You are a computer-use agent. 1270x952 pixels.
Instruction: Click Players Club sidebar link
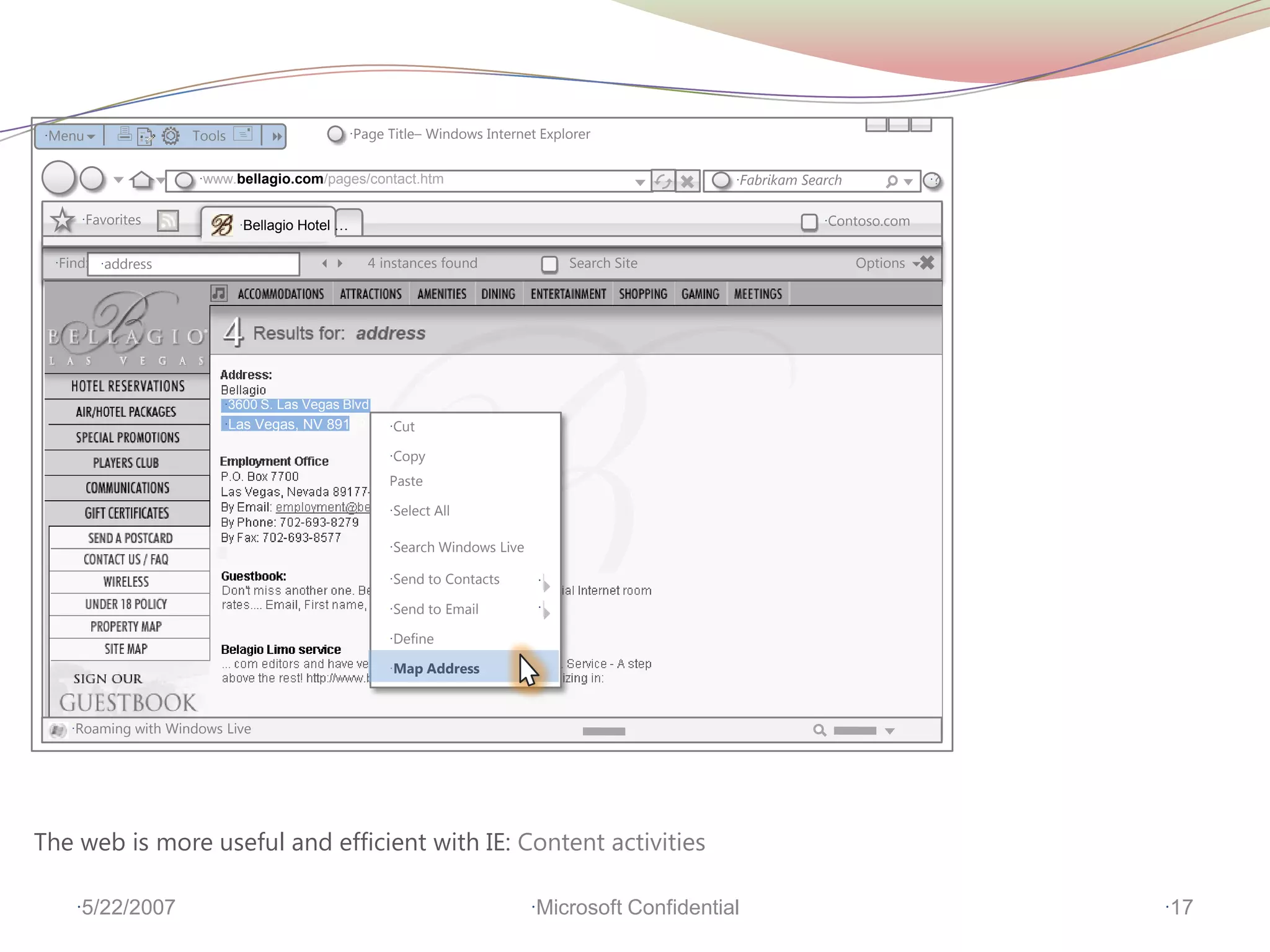tap(127, 463)
